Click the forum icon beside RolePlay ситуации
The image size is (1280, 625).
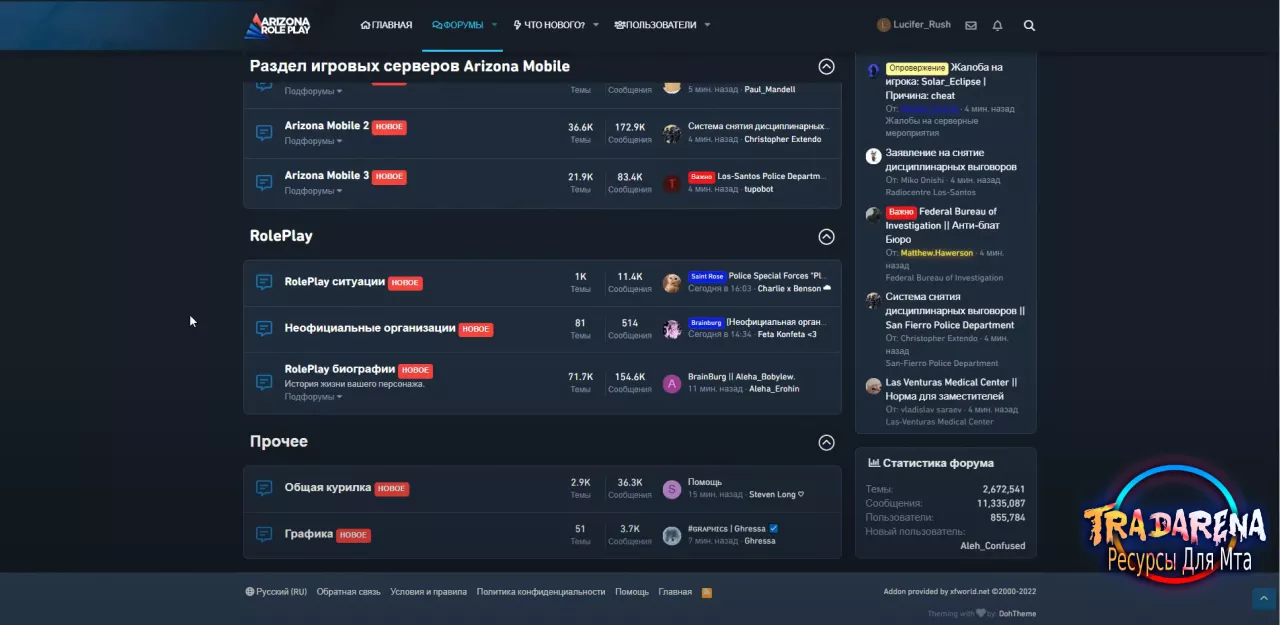click(264, 283)
